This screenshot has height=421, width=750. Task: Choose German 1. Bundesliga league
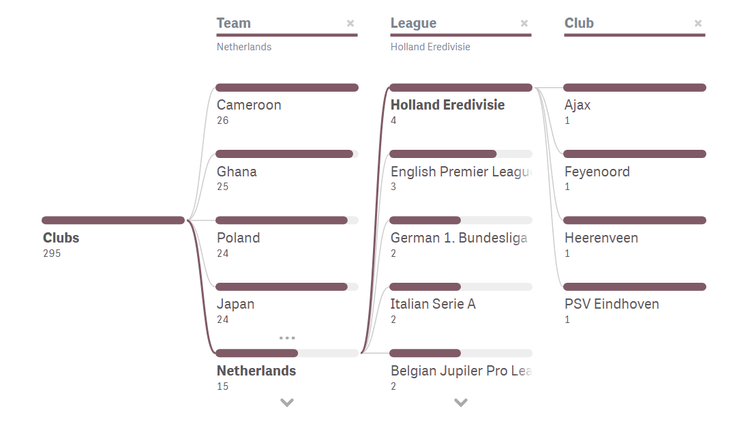tap(459, 238)
